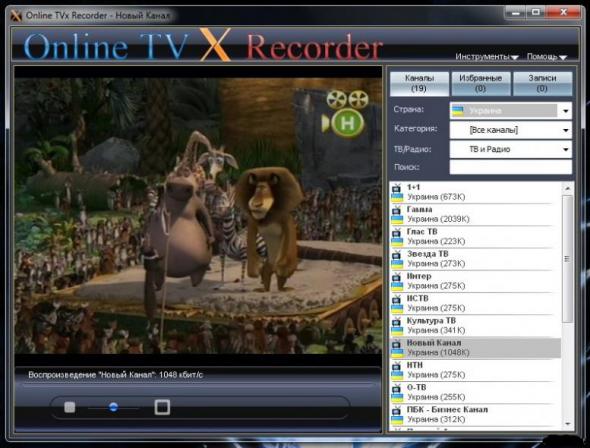Select the Звезда ТВ channel
Screen dimensions: 590x448
pos(475,259)
